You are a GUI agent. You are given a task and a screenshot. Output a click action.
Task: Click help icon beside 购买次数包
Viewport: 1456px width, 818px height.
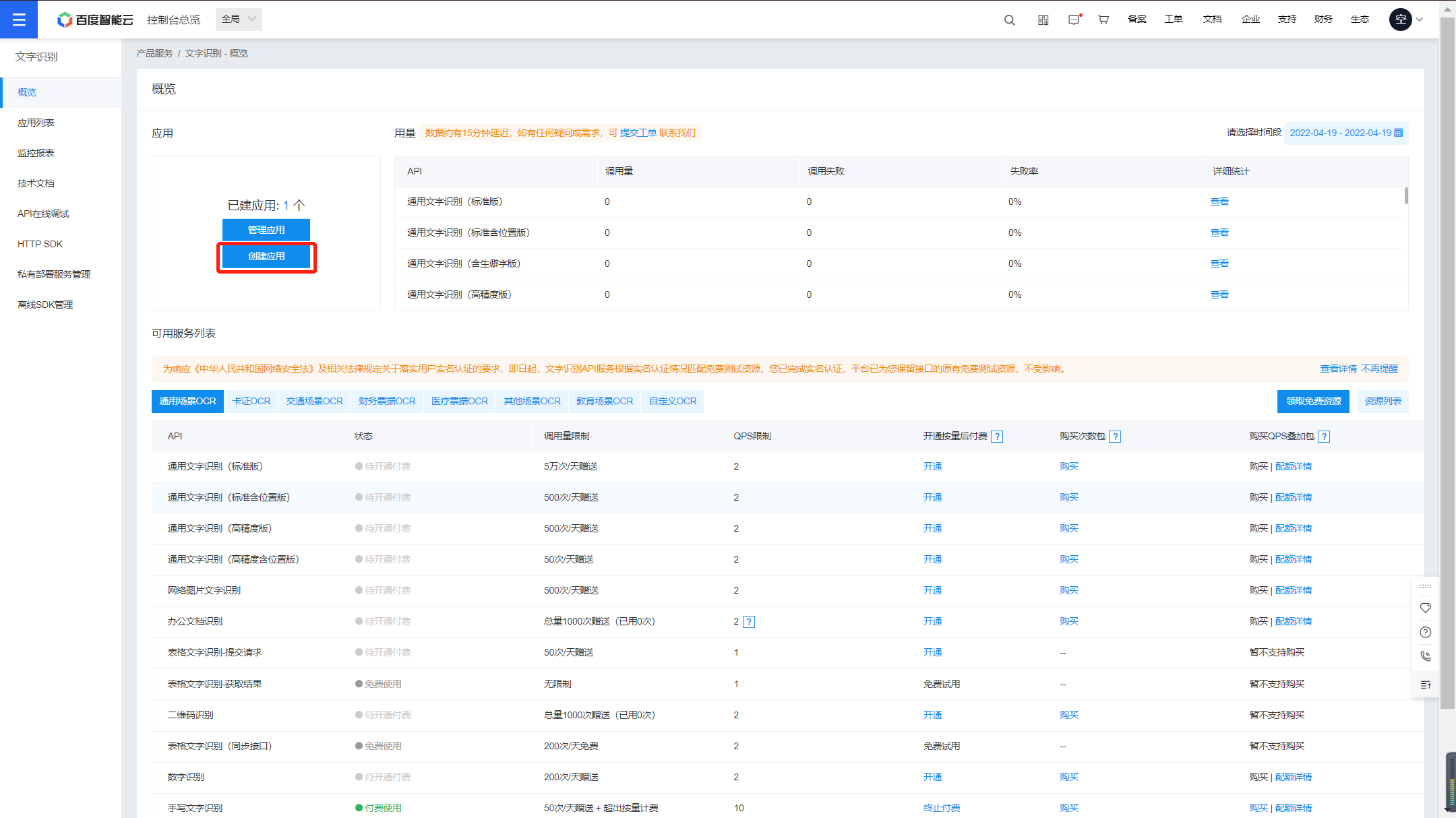[x=1115, y=437]
